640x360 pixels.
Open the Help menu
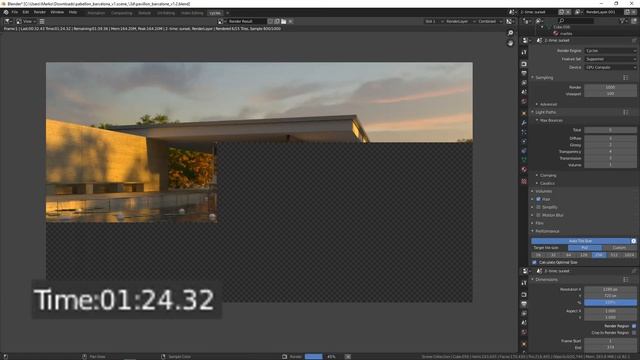[x=73, y=12]
